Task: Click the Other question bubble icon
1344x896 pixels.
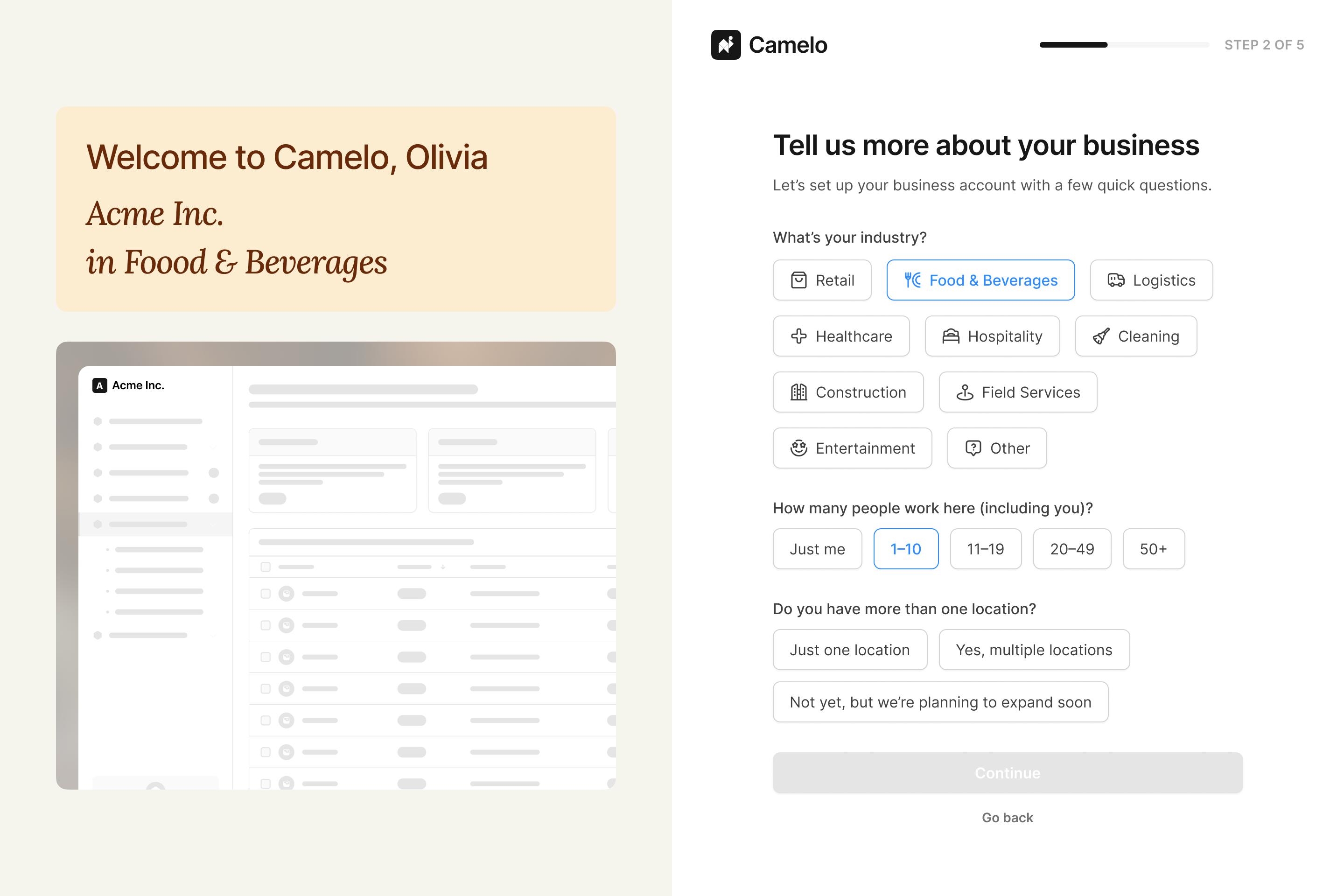Action: click(973, 448)
